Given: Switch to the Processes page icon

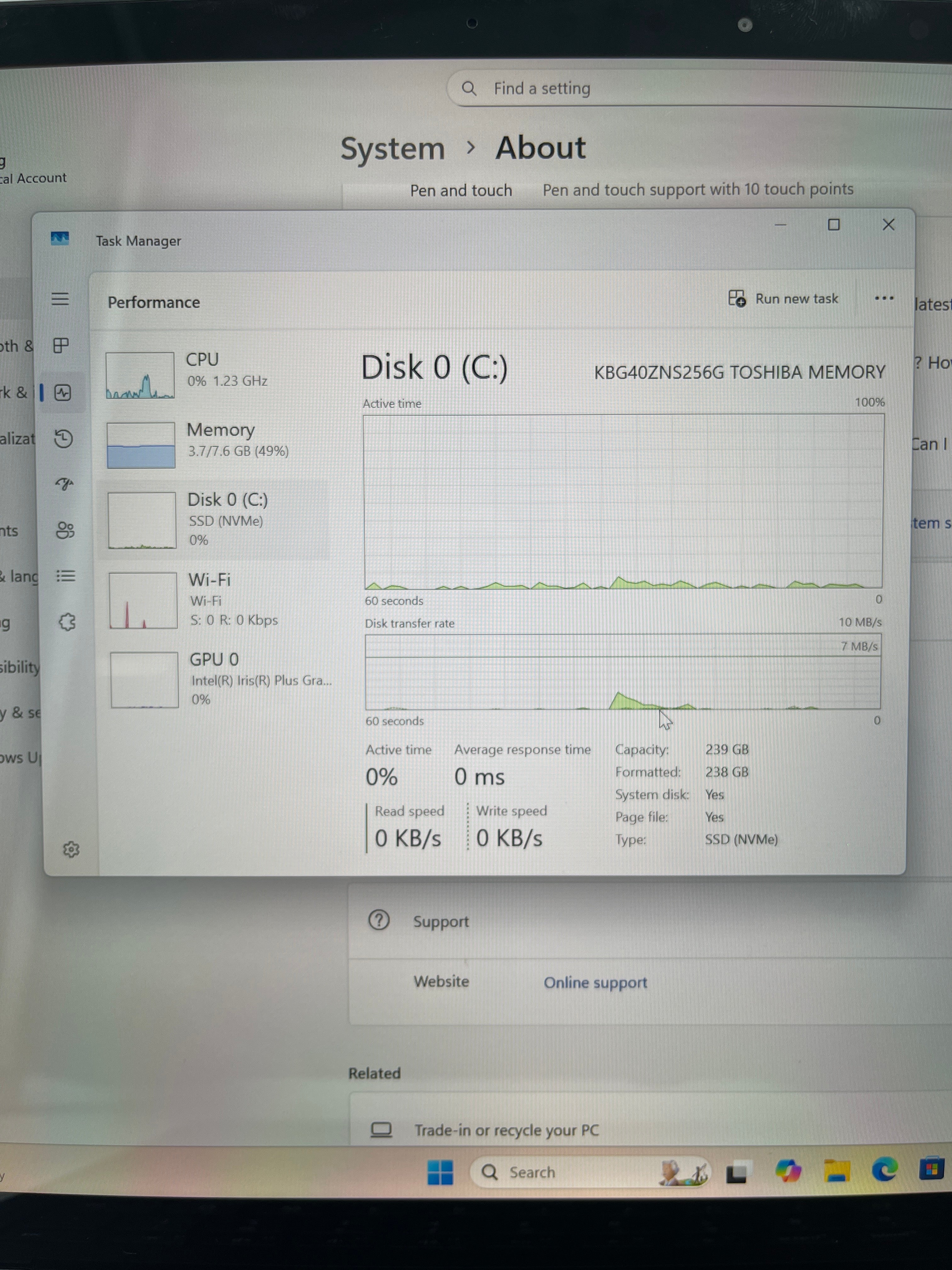Looking at the screenshot, I should (61, 346).
